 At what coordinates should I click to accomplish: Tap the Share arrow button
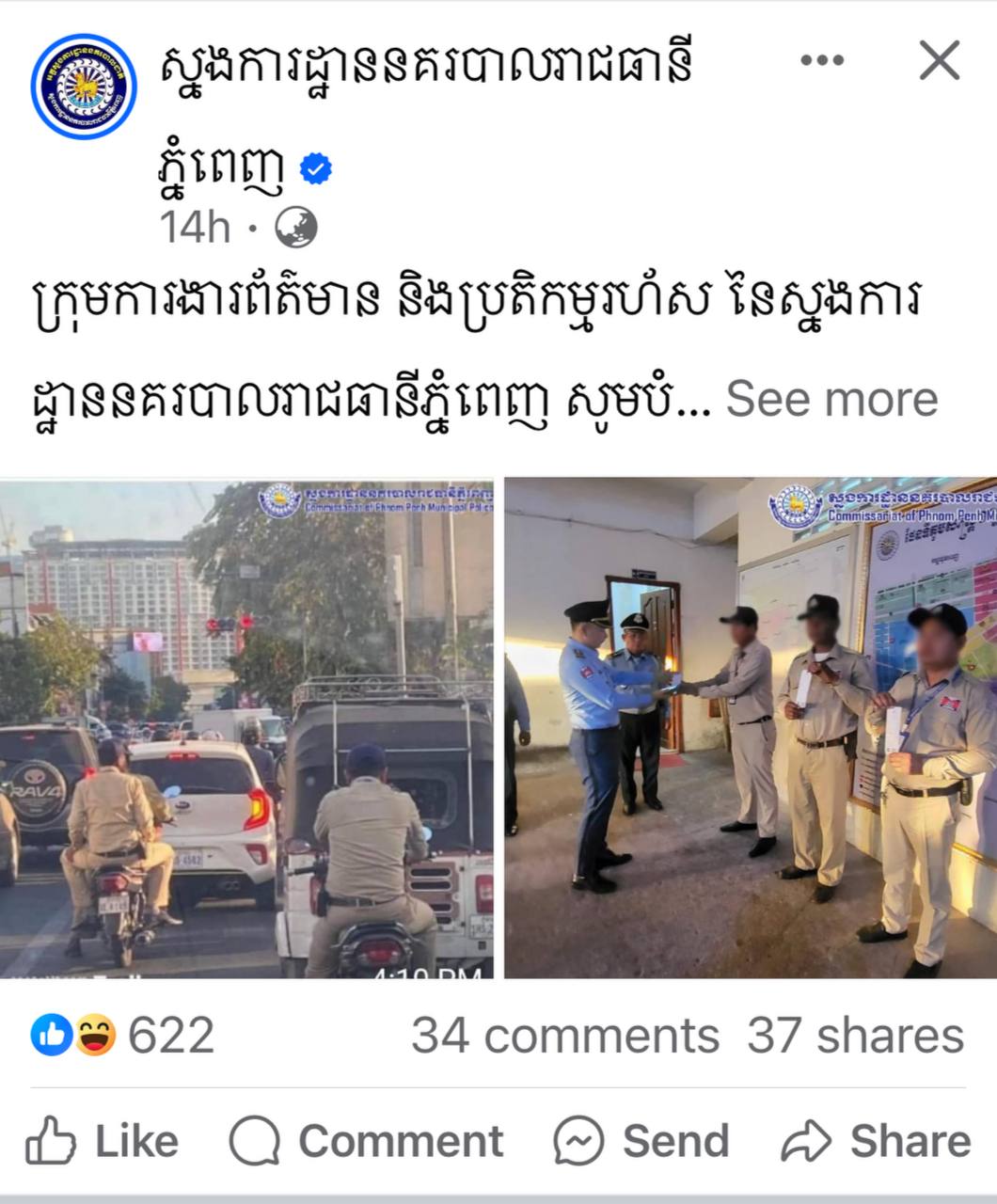[x=876, y=1141]
